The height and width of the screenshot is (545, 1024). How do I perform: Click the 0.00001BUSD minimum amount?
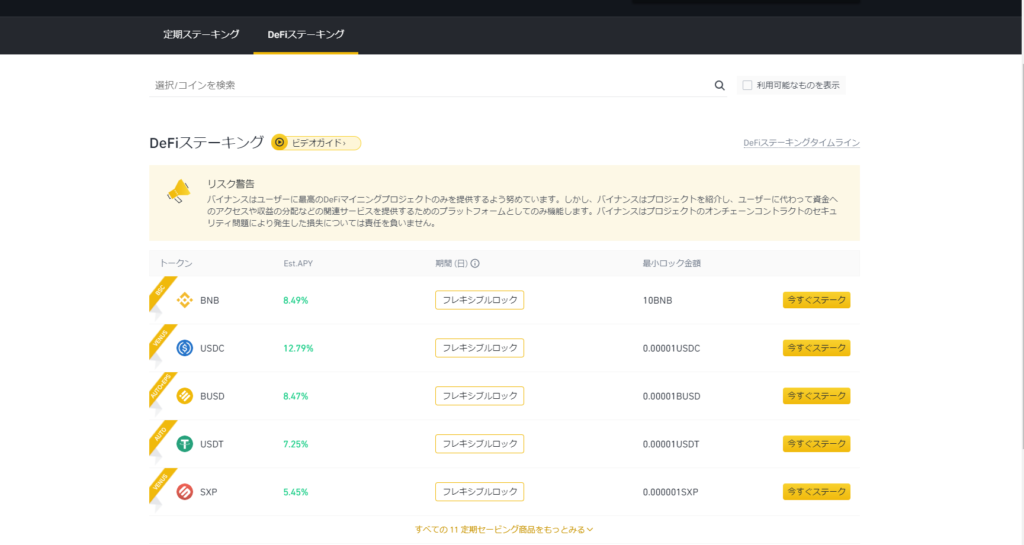671,396
